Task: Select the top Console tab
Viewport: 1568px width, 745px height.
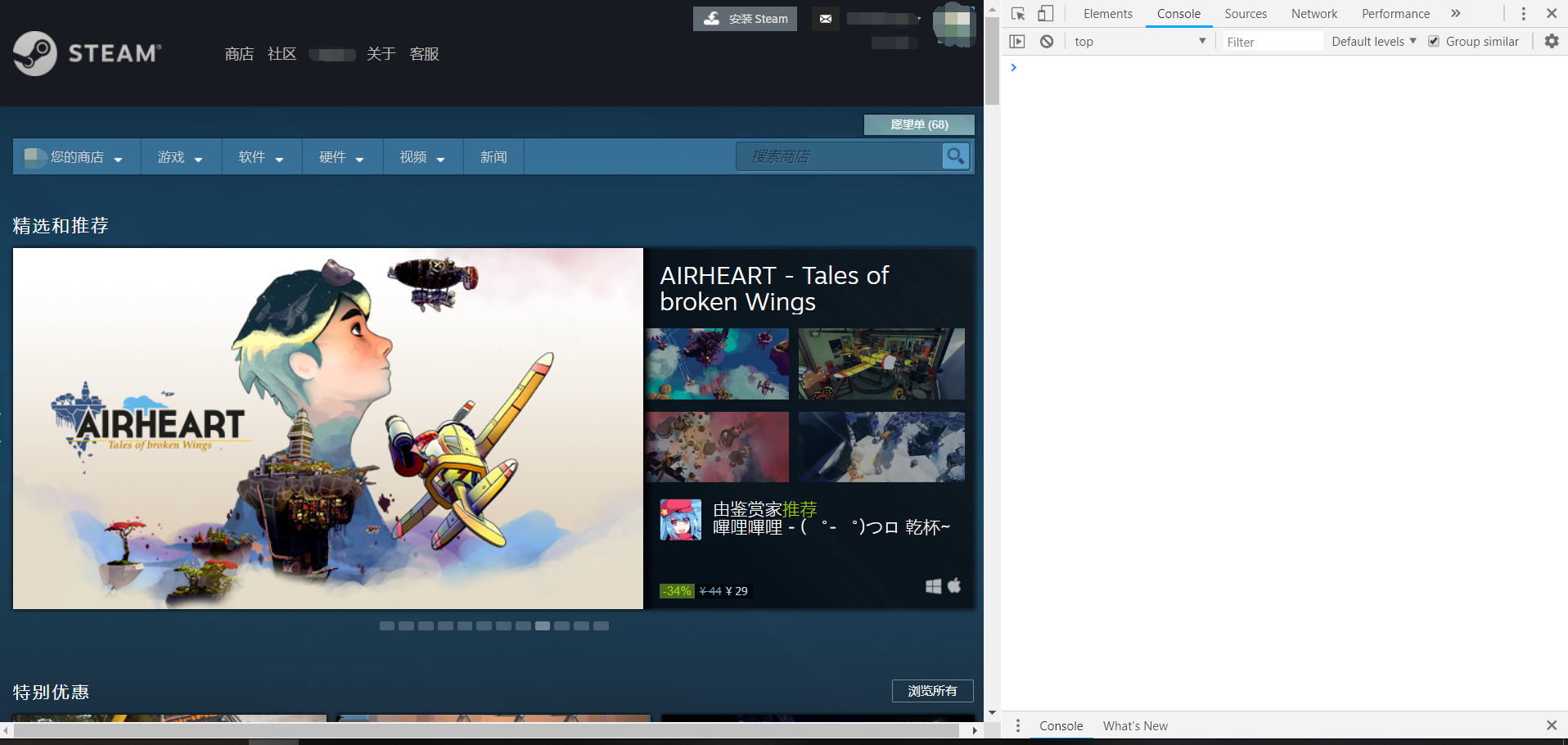Action: coord(1178,14)
